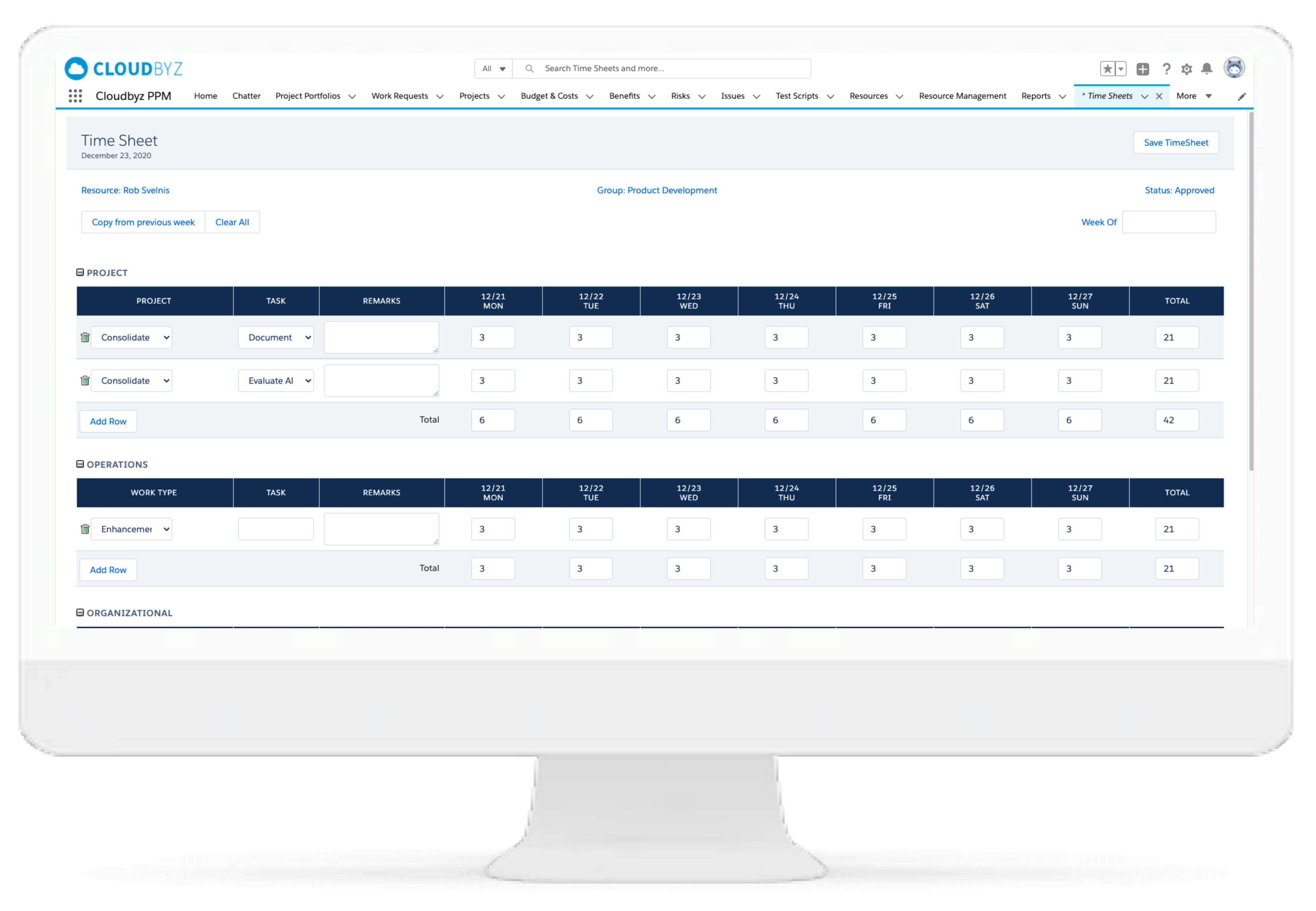Click Copy from previous week
The height and width of the screenshot is (911, 1316).
[x=143, y=222]
